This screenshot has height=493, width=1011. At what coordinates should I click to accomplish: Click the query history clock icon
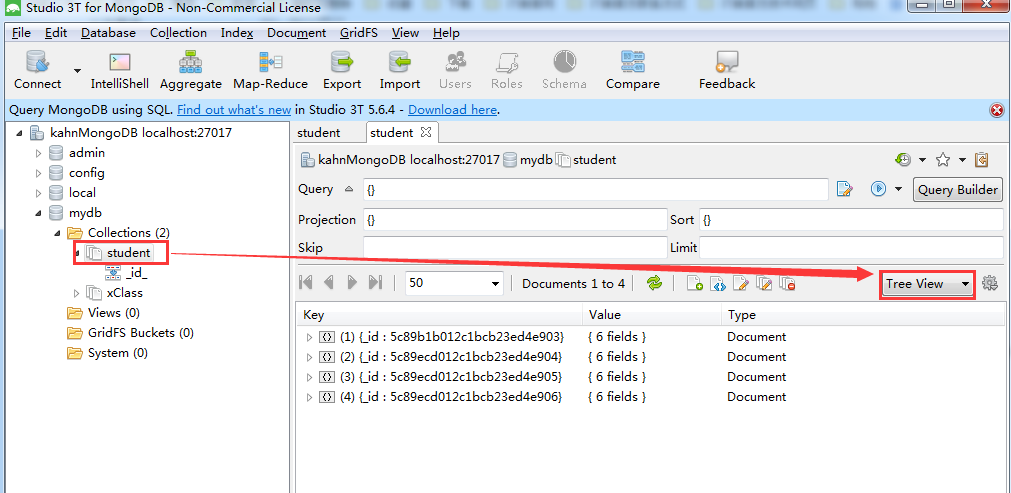tap(903, 160)
